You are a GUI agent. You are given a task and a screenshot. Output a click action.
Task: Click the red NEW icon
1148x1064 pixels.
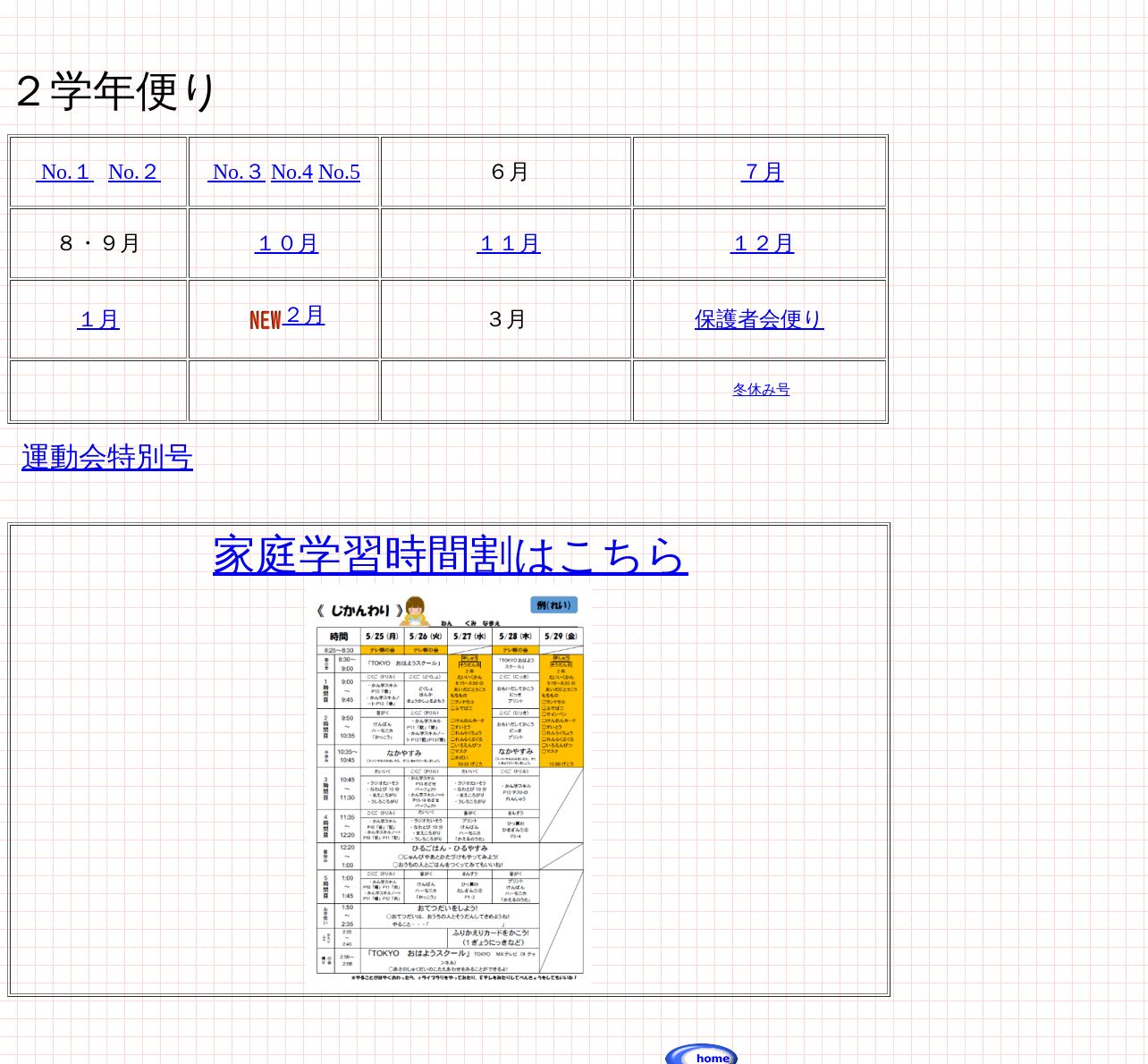[265, 320]
